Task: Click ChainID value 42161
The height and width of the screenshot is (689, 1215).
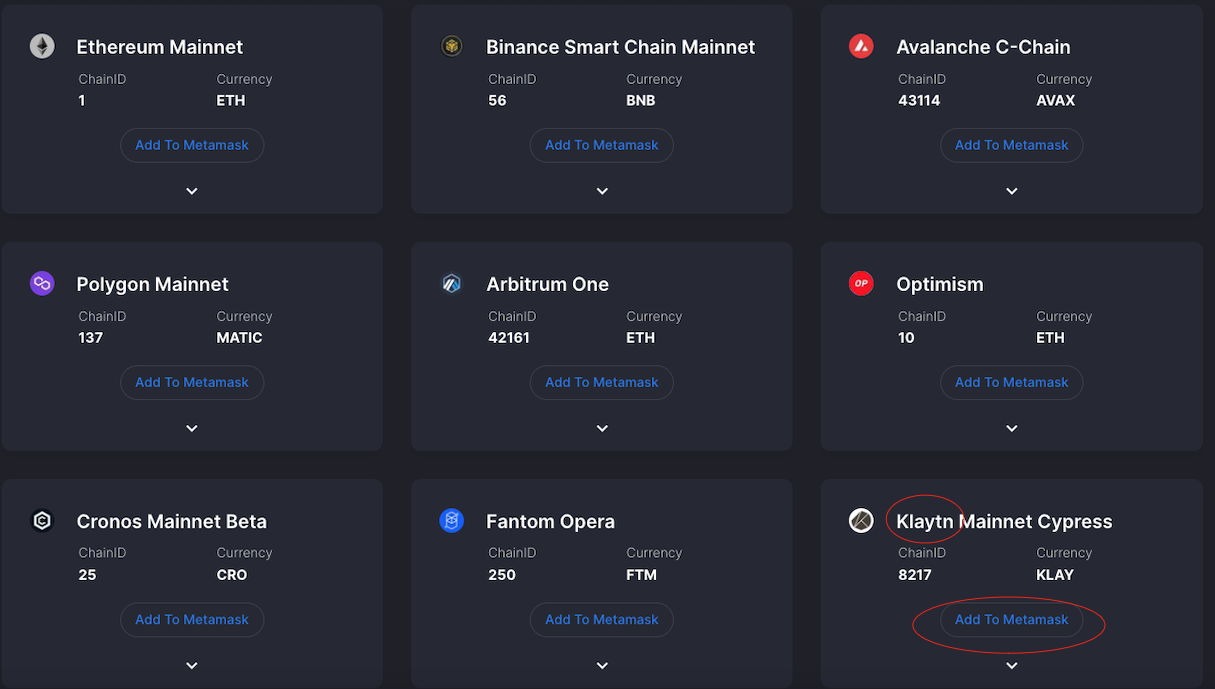Action: pyautogui.click(x=509, y=337)
